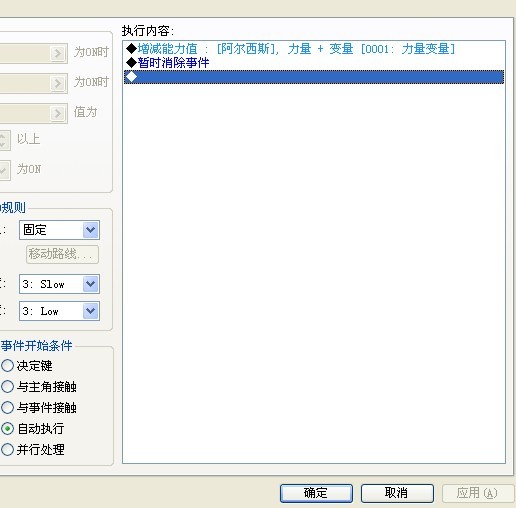Select the empty highlighted command line
This screenshot has height=508, width=516.
pos(314,77)
